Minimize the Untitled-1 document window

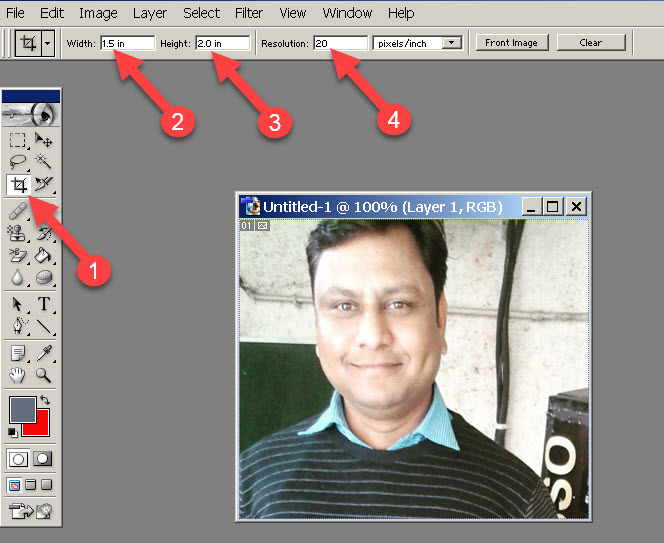coord(531,207)
